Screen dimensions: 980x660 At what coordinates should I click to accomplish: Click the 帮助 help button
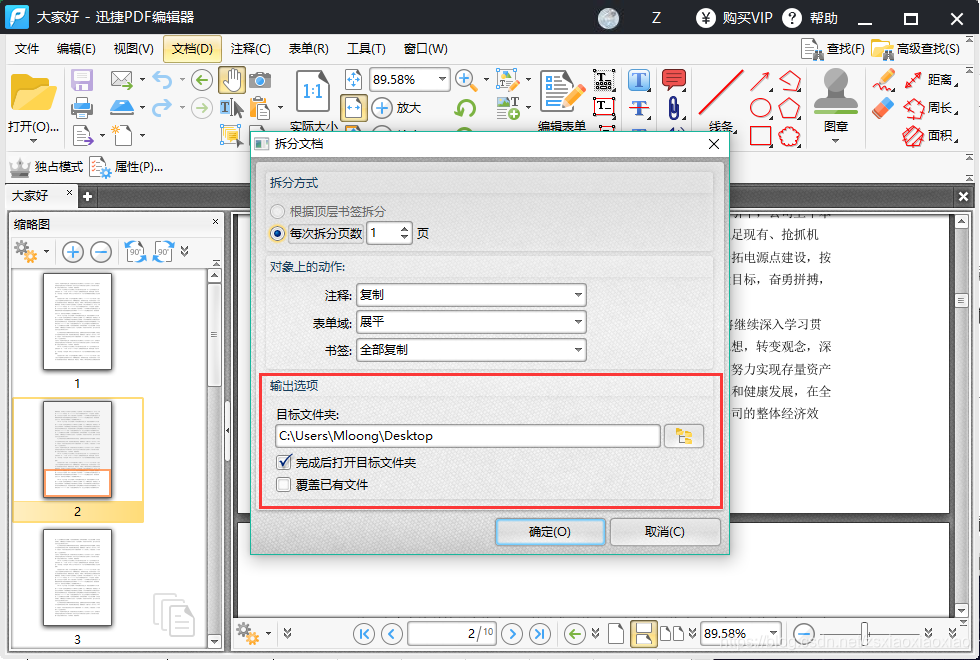coord(810,18)
